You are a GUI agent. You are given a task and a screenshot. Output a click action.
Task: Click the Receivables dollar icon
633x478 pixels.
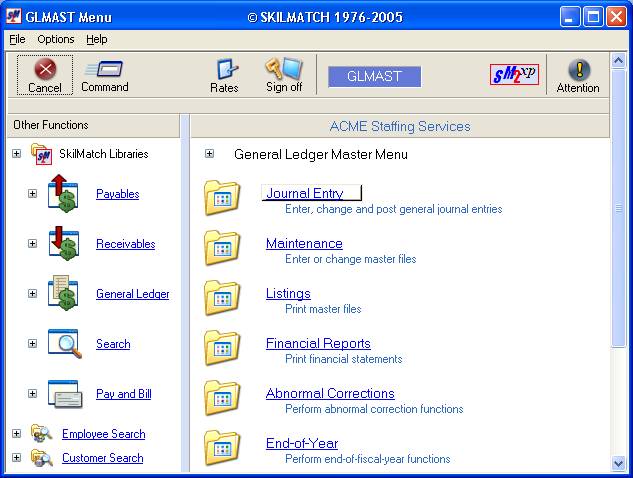point(63,243)
